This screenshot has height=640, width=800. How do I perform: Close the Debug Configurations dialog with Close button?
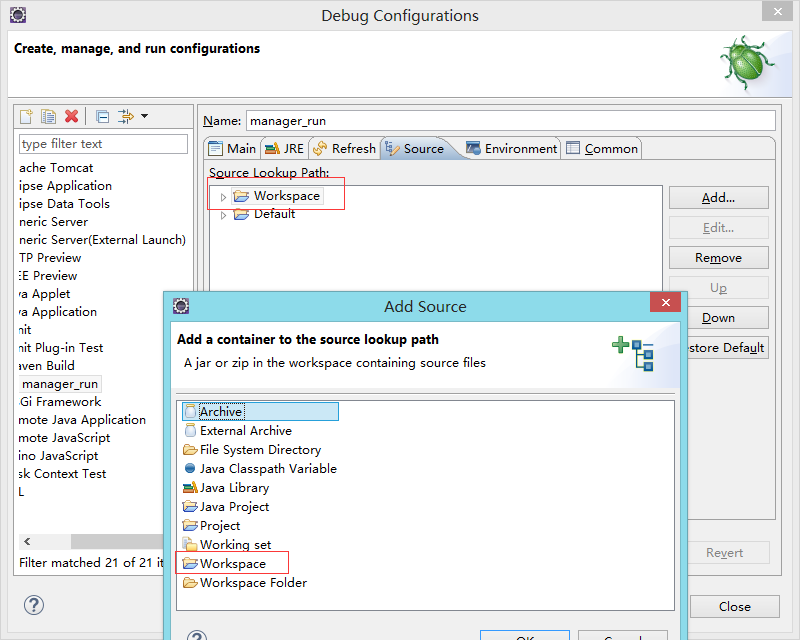coord(735,607)
